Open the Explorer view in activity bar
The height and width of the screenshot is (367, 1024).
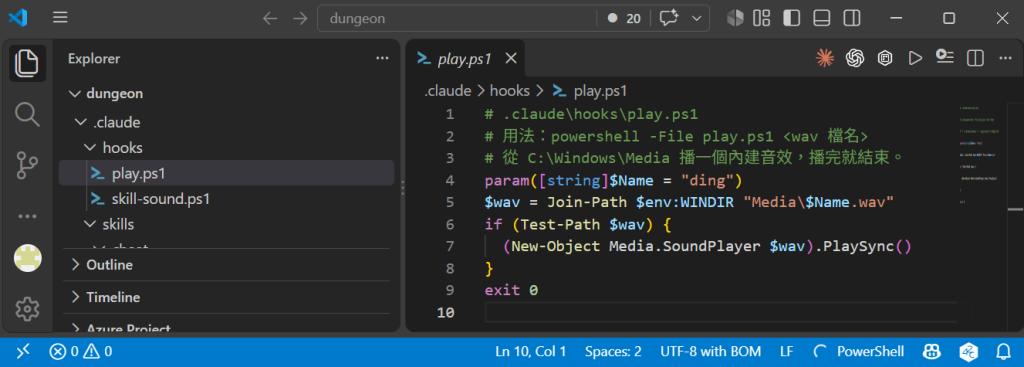click(x=27, y=63)
